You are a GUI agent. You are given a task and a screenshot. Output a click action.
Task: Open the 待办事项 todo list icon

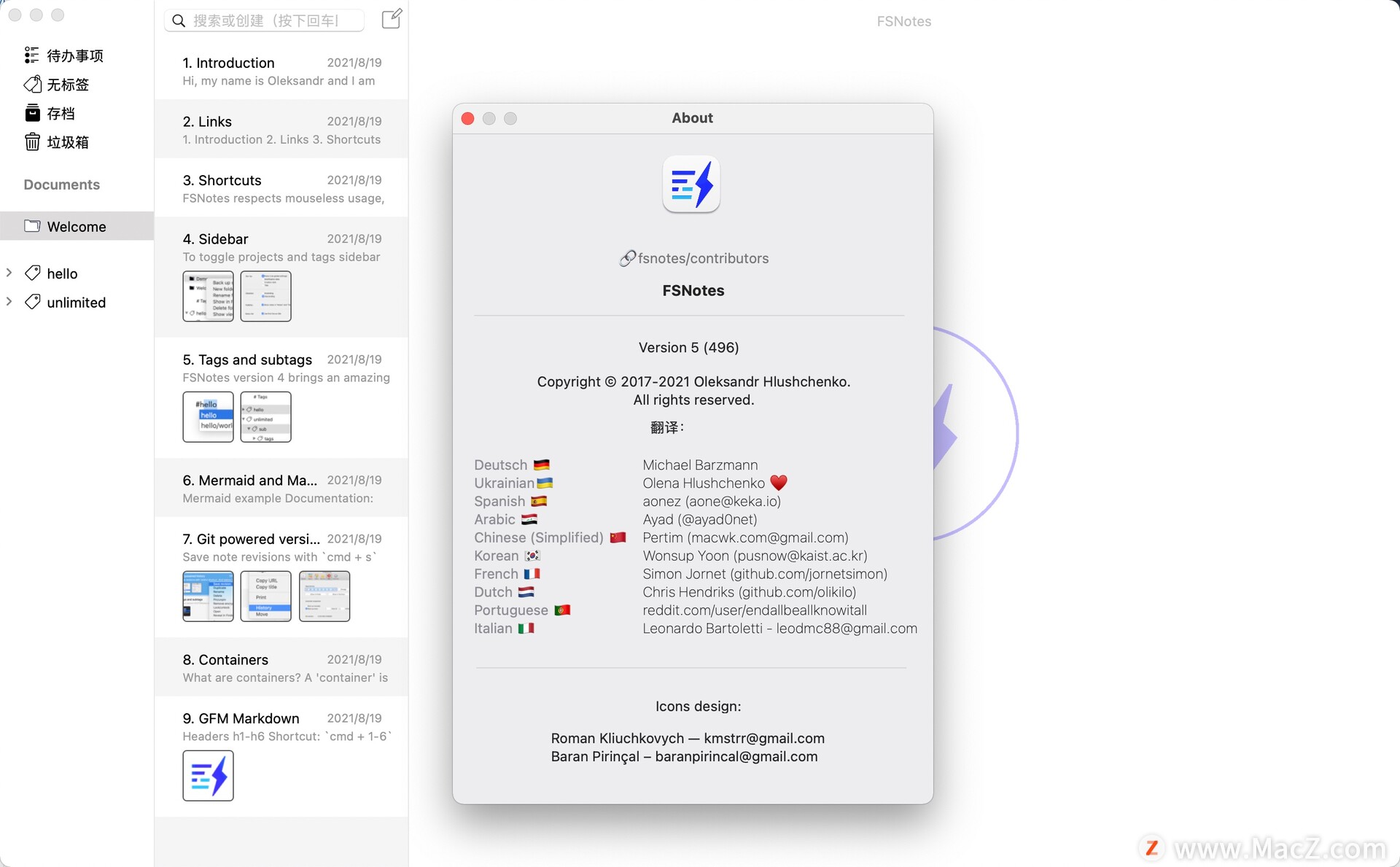tap(31, 55)
